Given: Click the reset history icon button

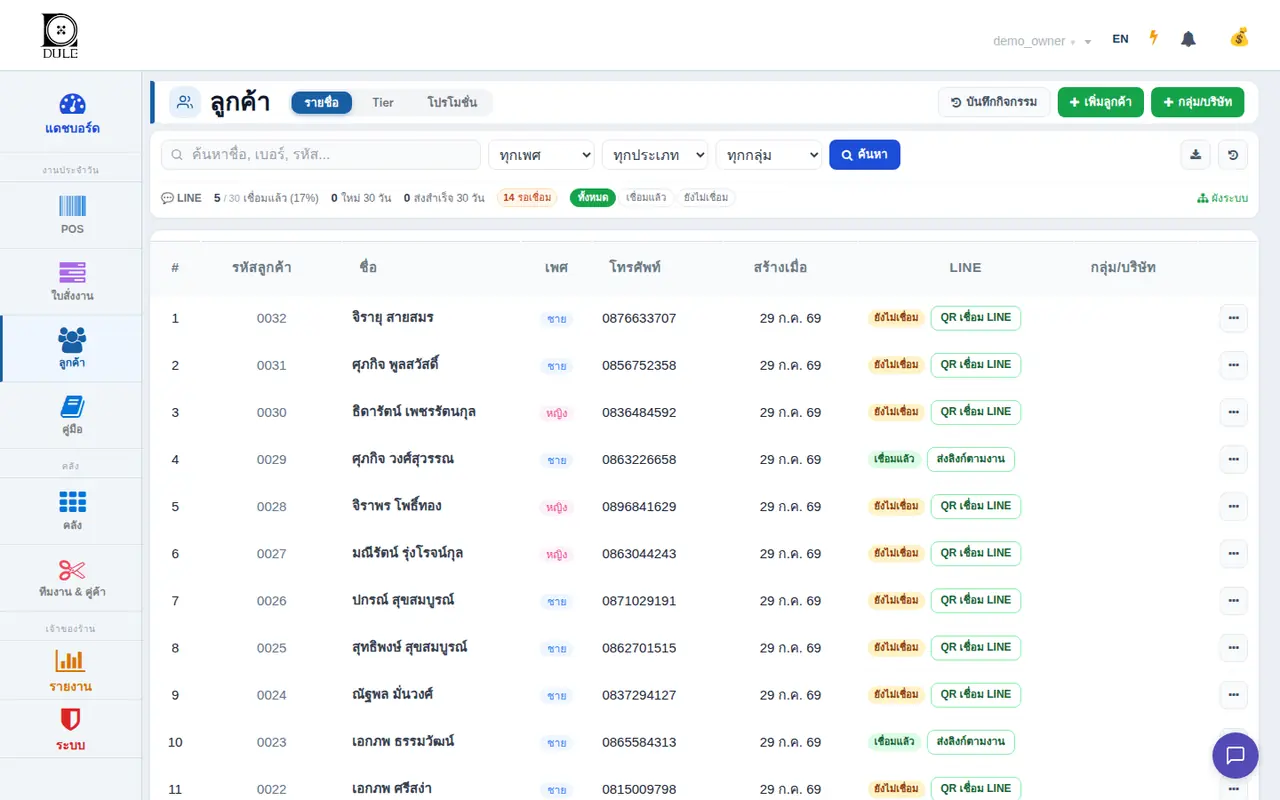Looking at the screenshot, I should (x=1233, y=155).
